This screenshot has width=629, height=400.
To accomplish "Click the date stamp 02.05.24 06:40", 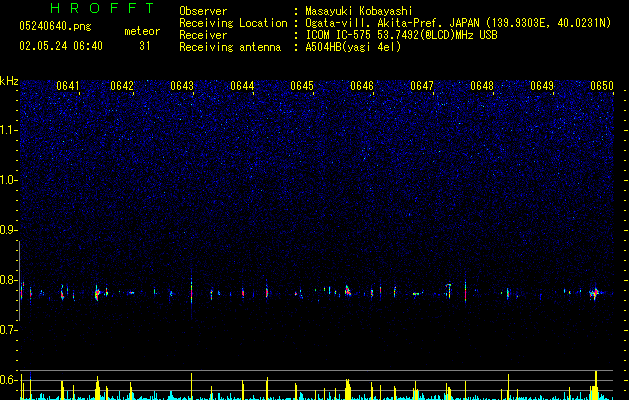I will 61,46.
